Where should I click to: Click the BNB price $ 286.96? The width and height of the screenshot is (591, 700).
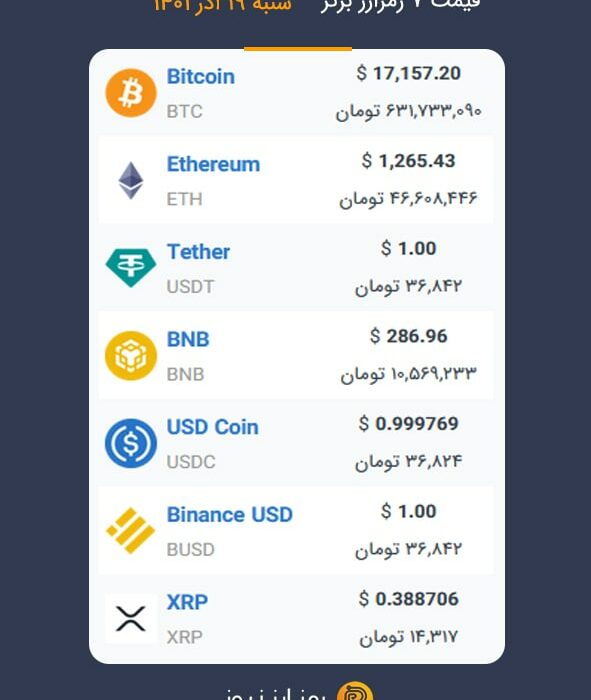(x=408, y=336)
